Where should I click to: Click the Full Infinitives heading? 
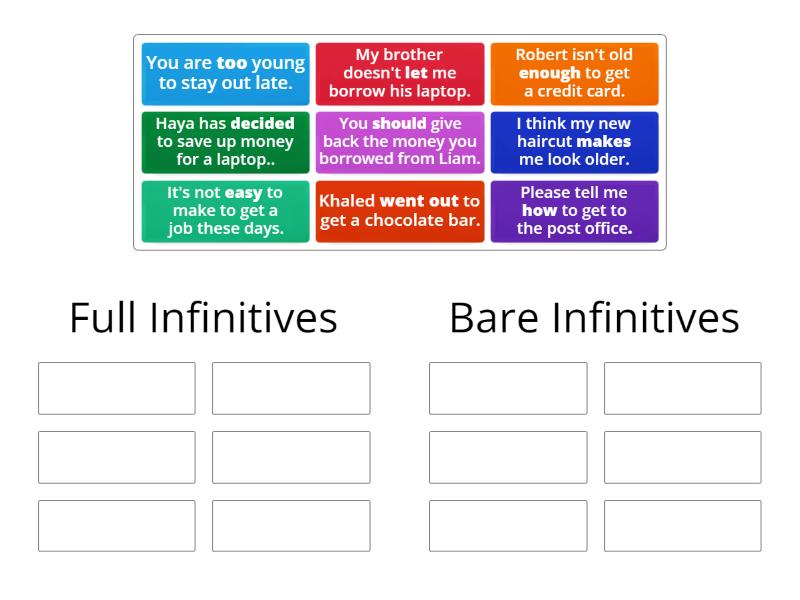point(203,318)
